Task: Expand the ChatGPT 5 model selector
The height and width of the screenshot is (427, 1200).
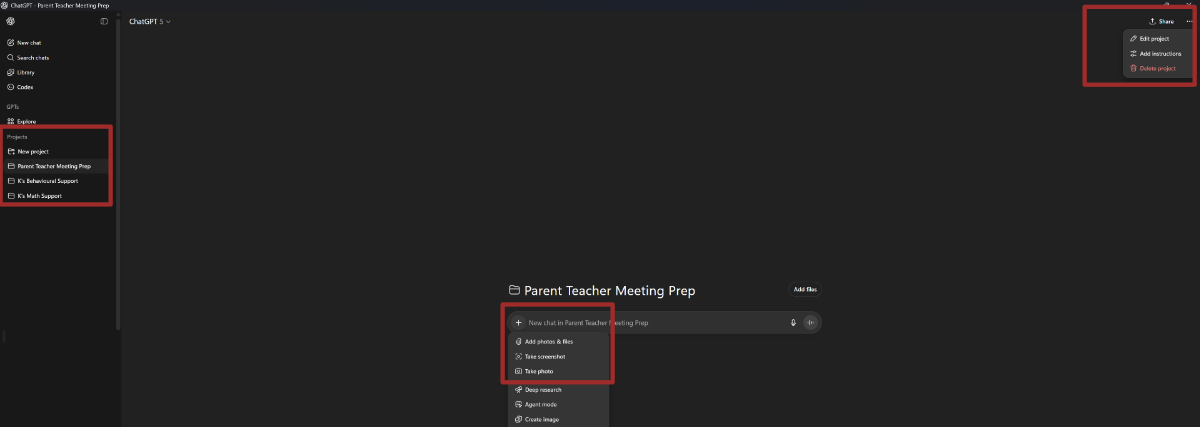Action: pyautogui.click(x=150, y=21)
